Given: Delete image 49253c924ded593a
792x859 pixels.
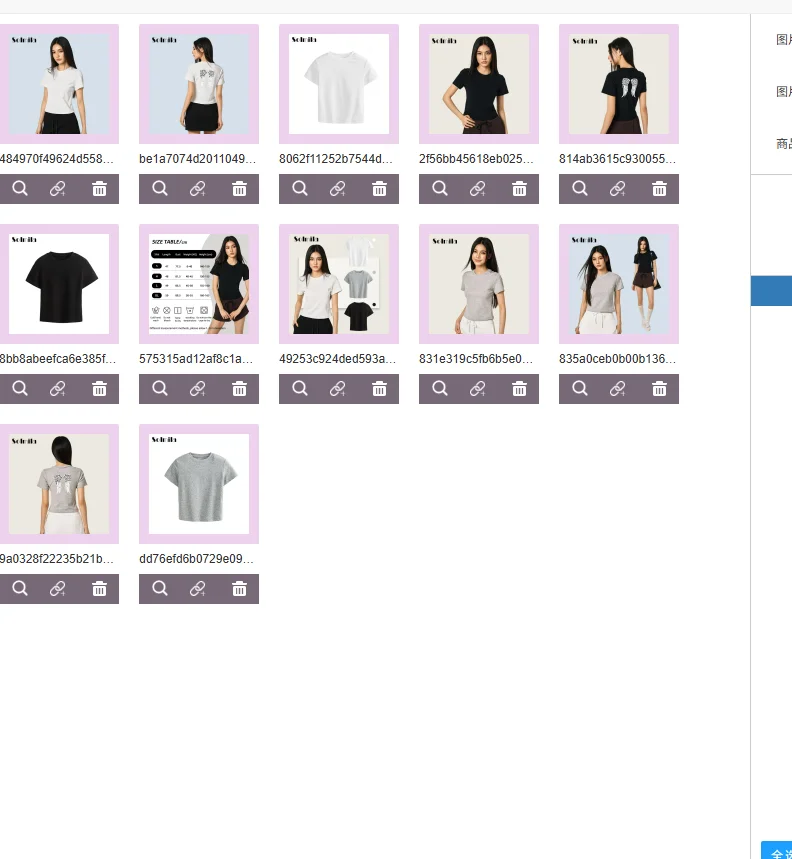Looking at the screenshot, I should click(x=380, y=389).
